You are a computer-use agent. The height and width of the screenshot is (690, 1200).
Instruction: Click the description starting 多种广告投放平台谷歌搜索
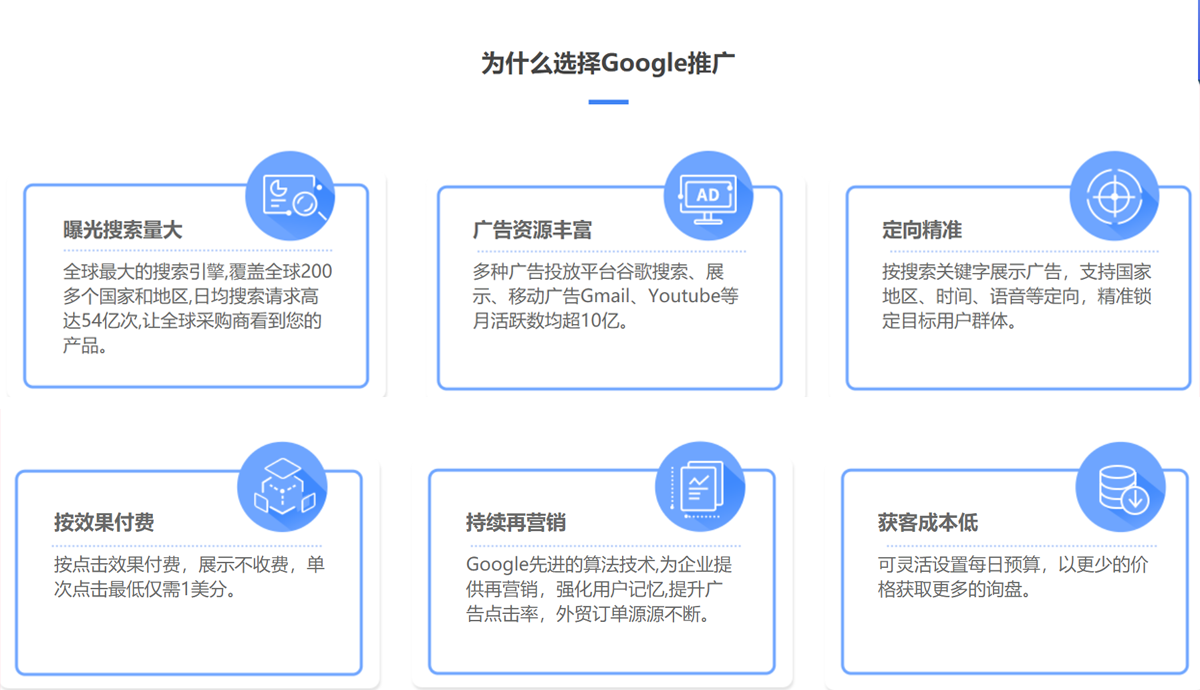click(605, 296)
